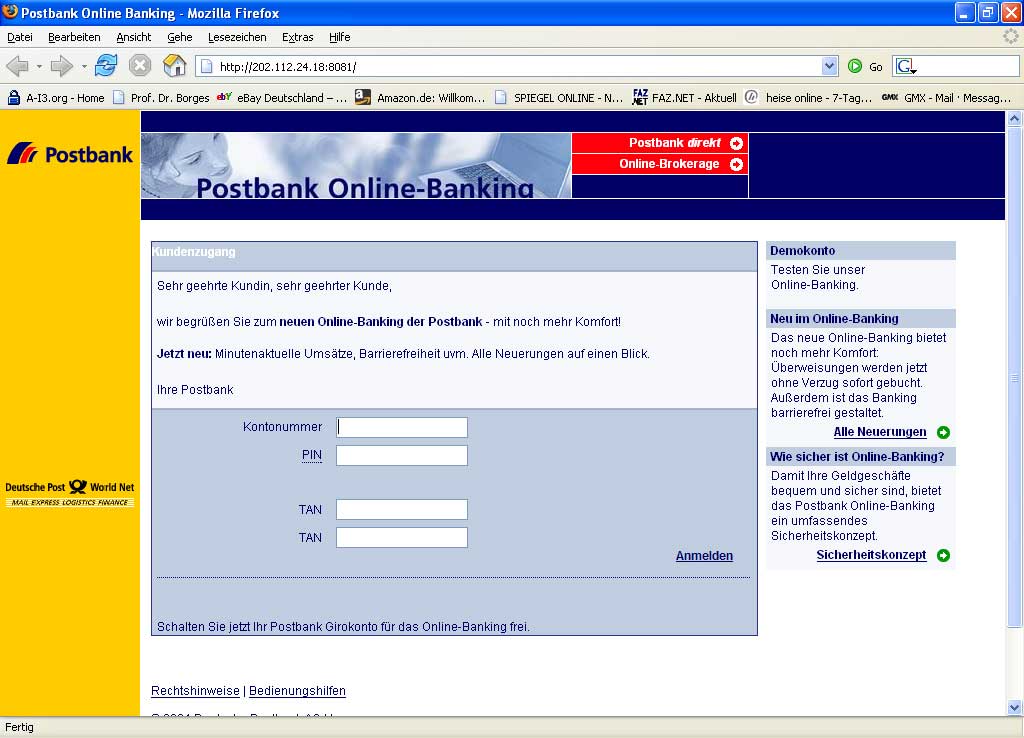Click the Online-Brokerage red button
The height and width of the screenshot is (738, 1024).
click(660, 164)
